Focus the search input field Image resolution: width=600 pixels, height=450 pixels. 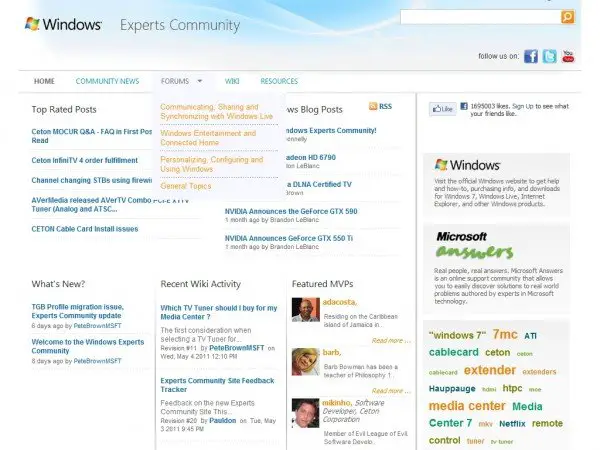[x=480, y=17]
